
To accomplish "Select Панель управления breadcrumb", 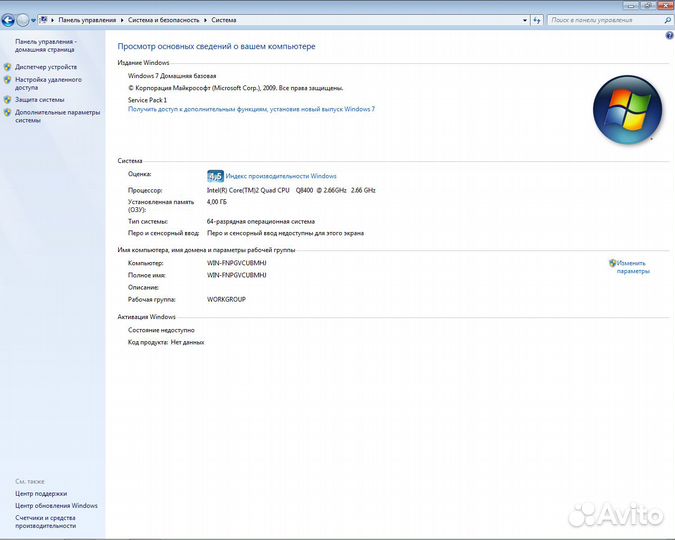I will click(87, 20).
